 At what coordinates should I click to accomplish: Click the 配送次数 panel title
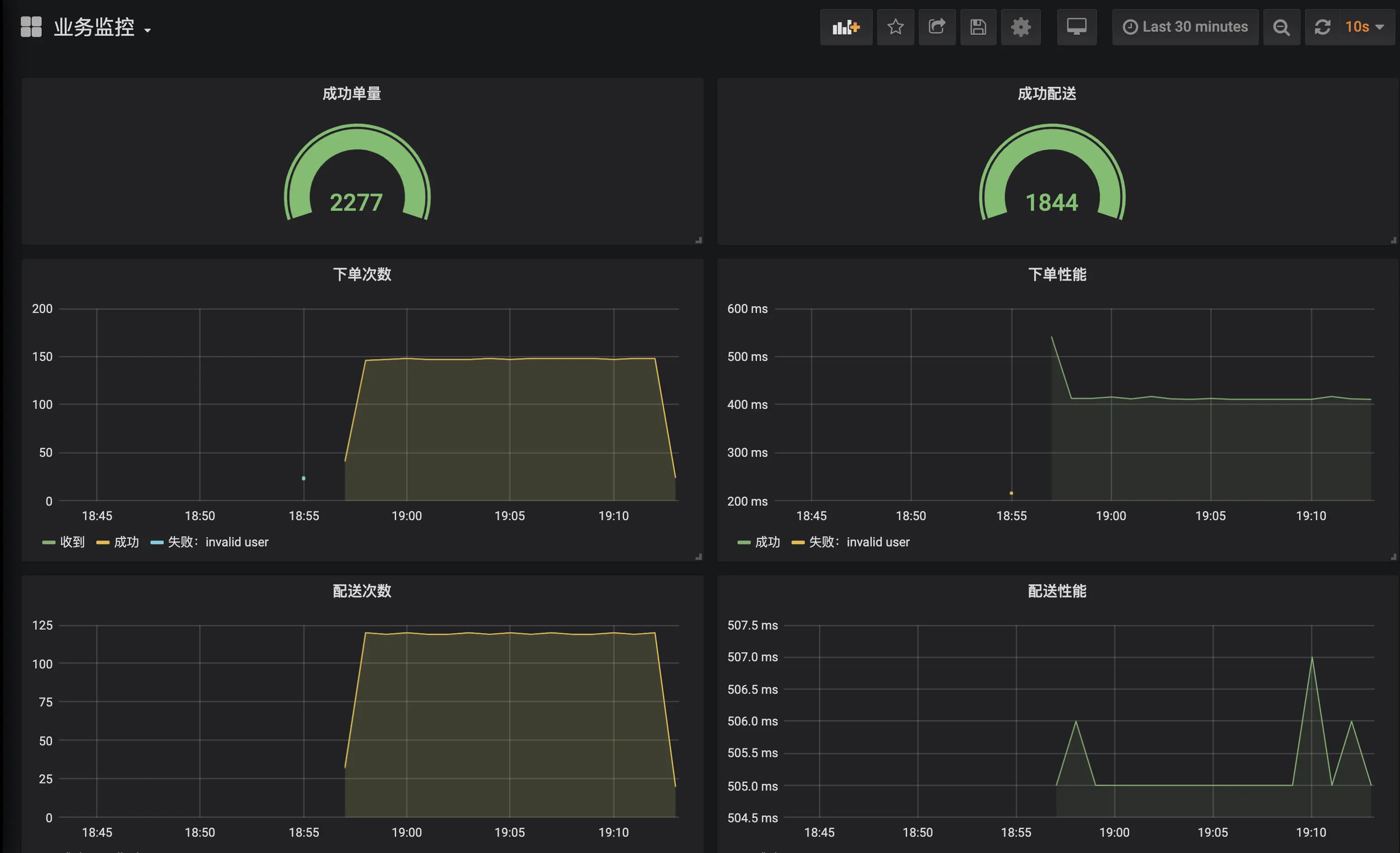362,591
